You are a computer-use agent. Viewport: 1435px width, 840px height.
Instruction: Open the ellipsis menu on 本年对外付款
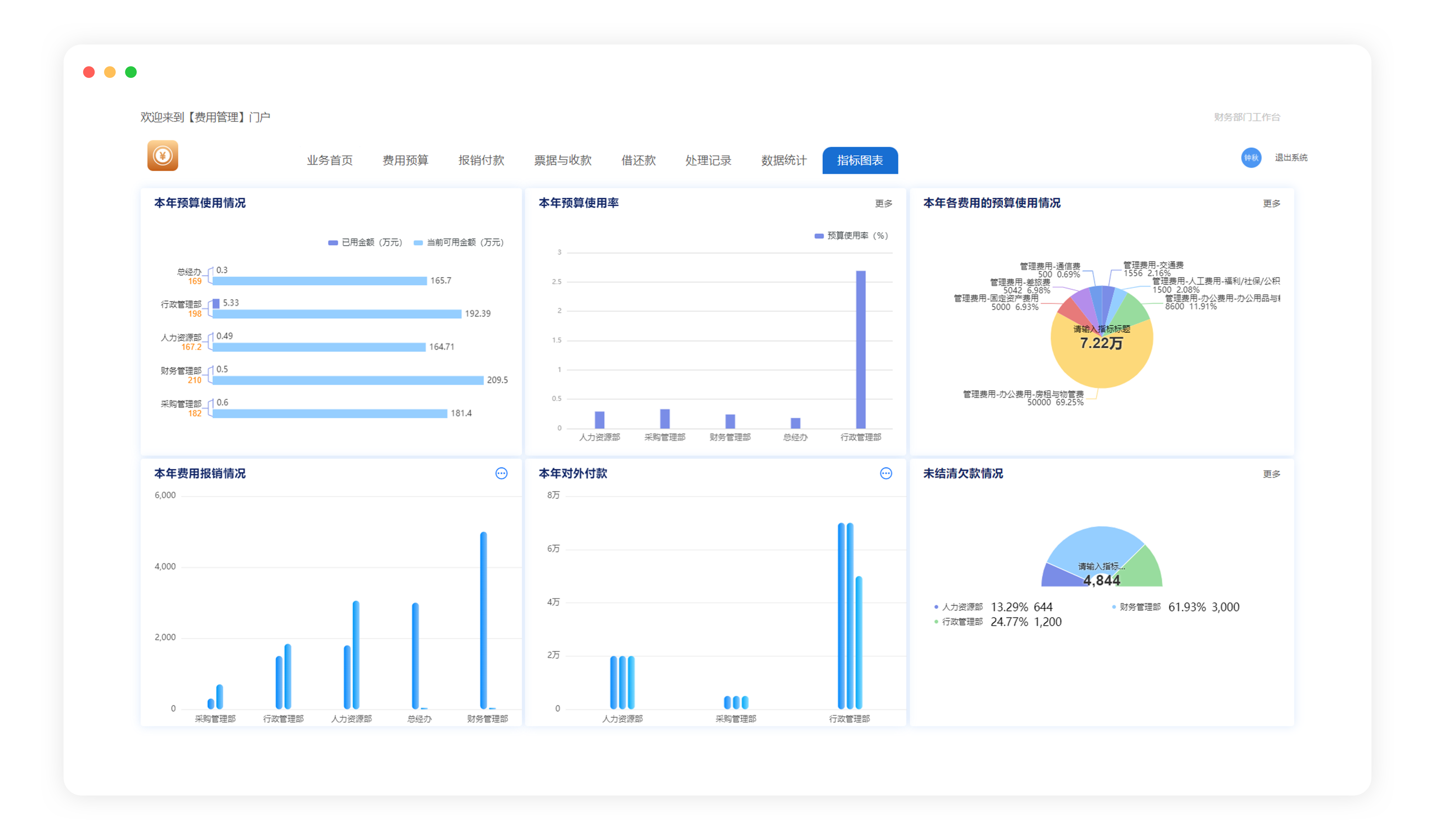pos(885,473)
